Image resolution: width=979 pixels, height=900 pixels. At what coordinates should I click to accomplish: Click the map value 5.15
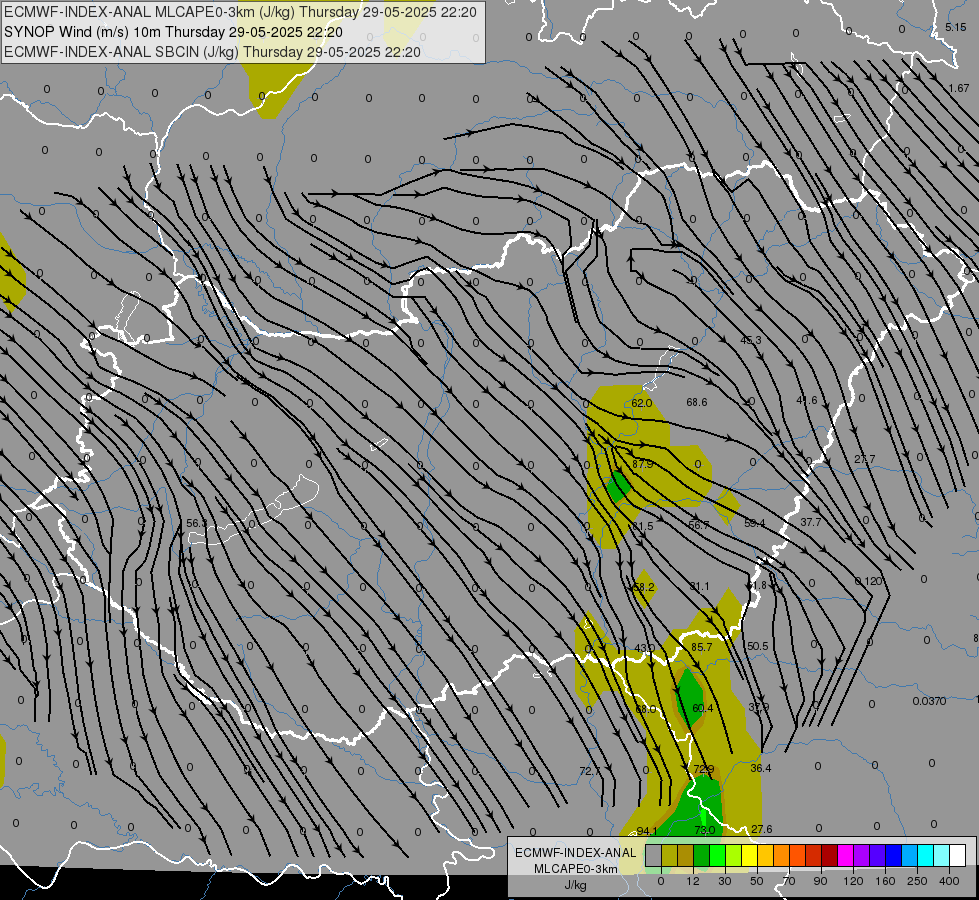(x=956, y=27)
